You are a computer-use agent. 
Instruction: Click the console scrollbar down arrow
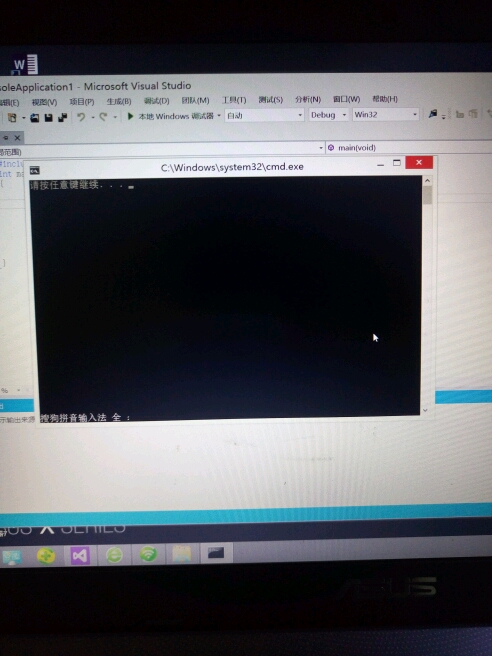click(x=425, y=410)
